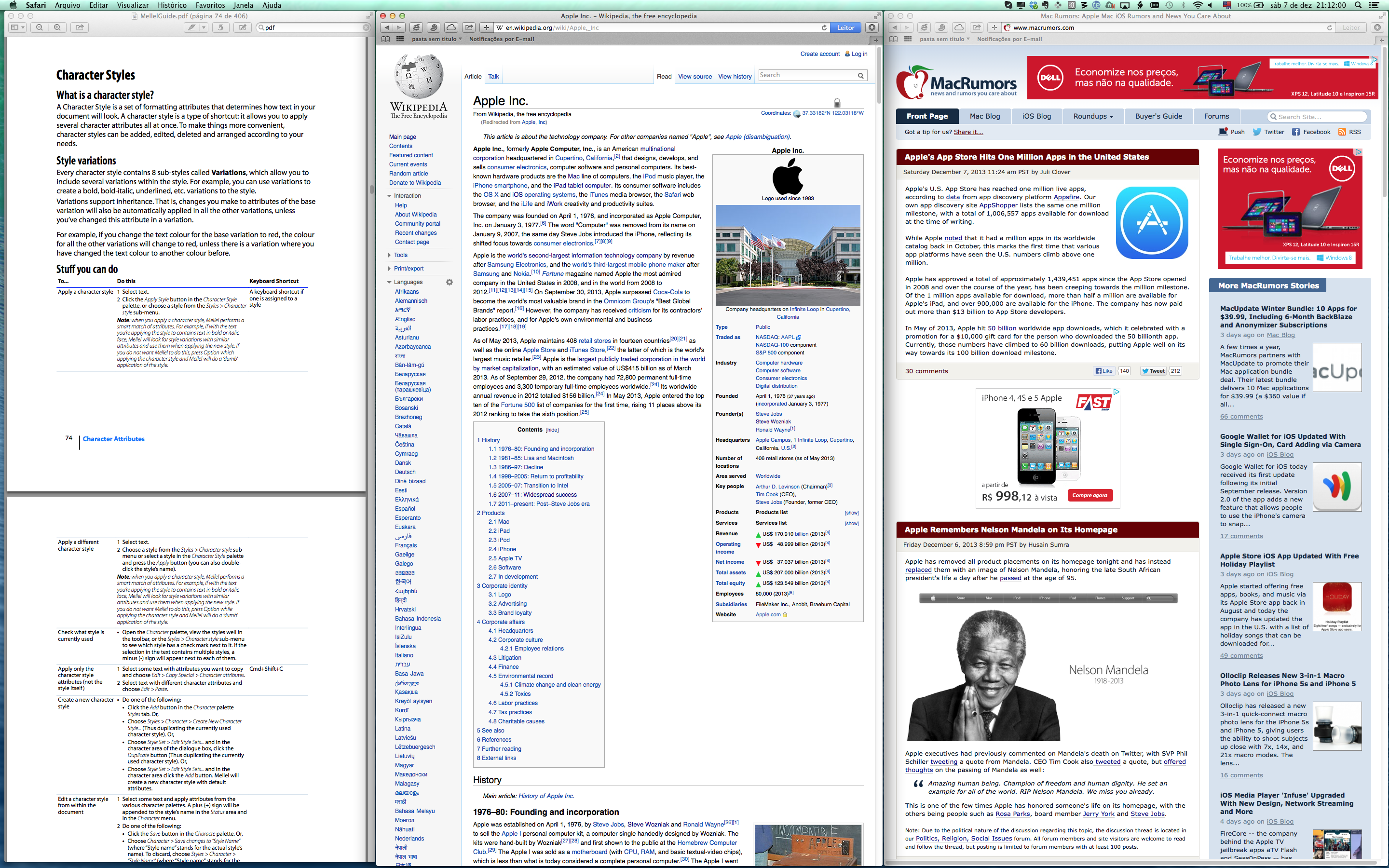
Task: Reload the en.wikipedia.org page
Action: [x=824, y=27]
